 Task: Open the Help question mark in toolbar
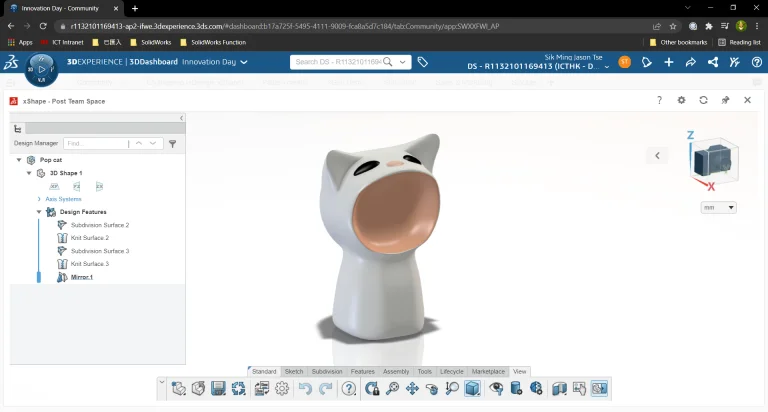tap(349, 388)
